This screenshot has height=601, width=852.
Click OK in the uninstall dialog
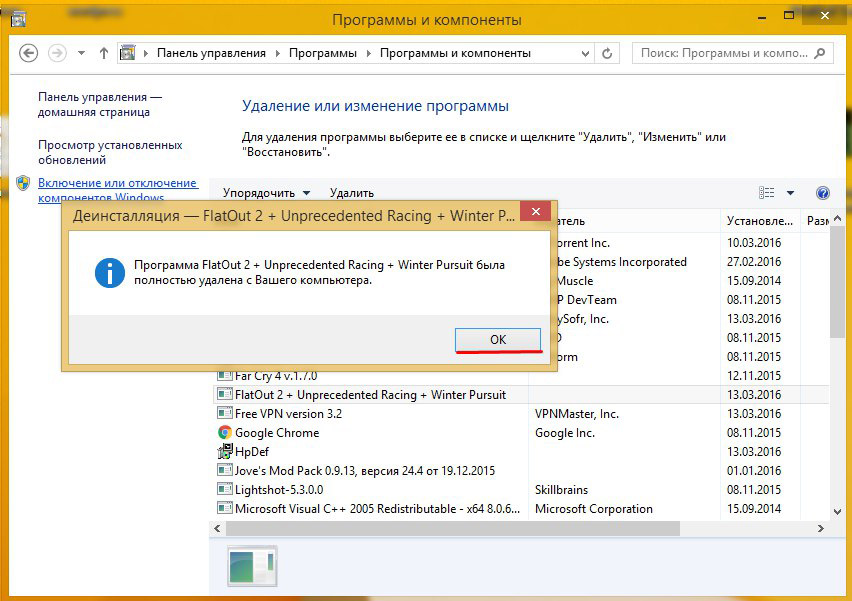(x=498, y=340)
